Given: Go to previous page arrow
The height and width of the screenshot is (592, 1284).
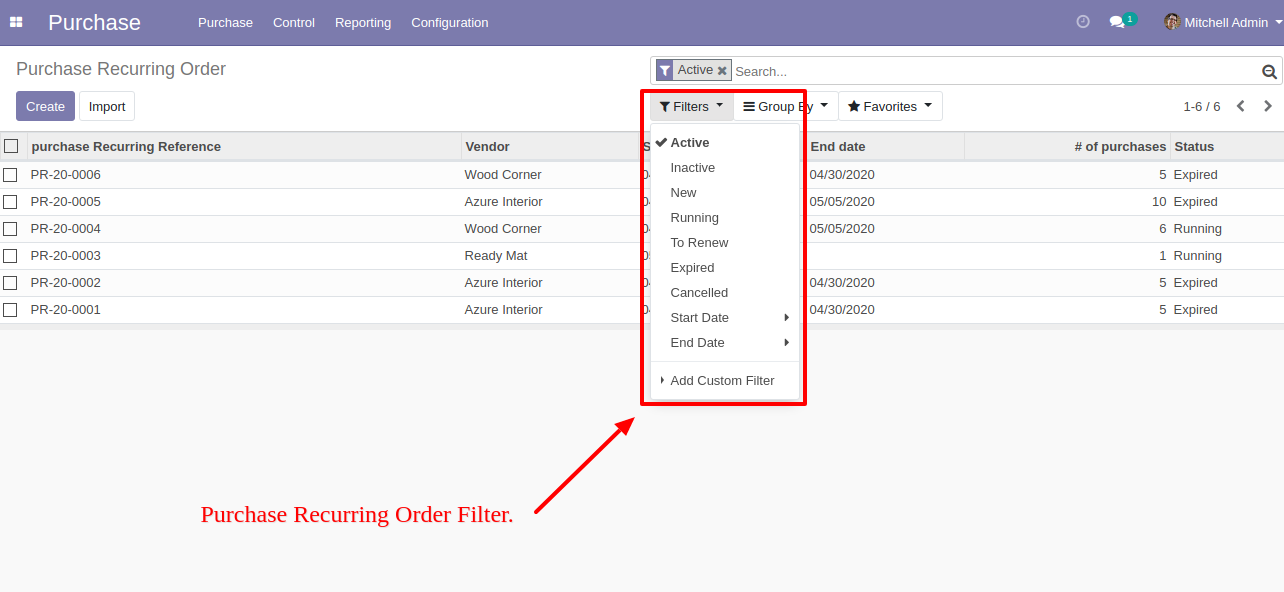Looking at the screenshot, I should (1241, 106).
